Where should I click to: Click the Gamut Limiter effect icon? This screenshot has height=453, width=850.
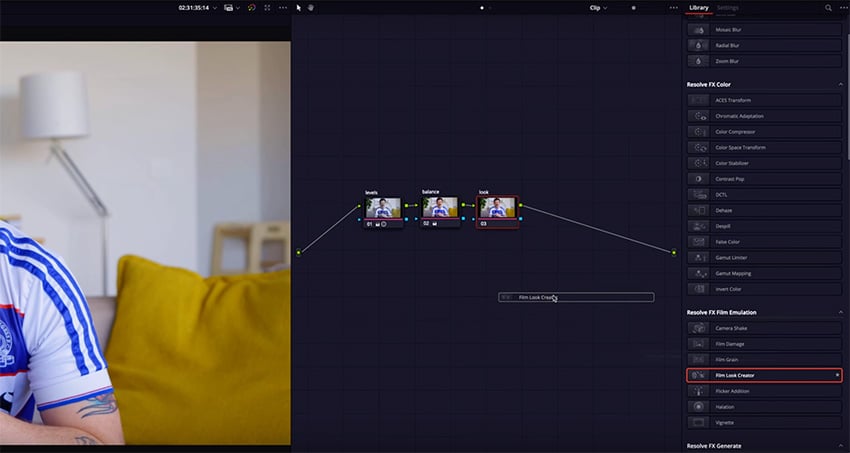[x=698, y=257]
